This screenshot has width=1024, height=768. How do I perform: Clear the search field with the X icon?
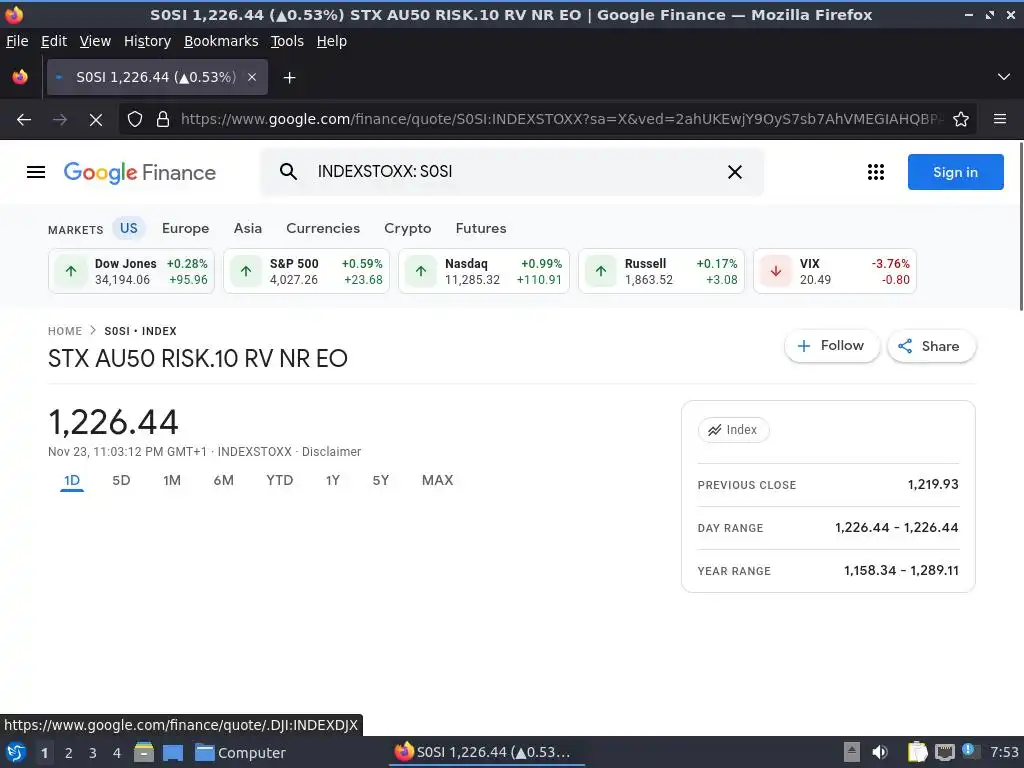(x=735, y=172)
